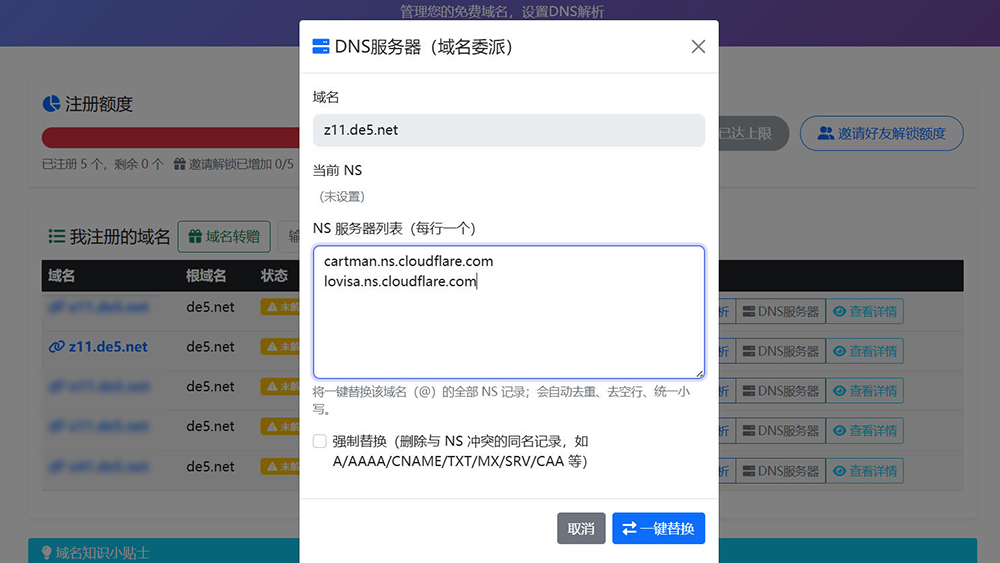1000x563 pixels.
Task: Open 查看详情 in the z11.de5.net row
Action: click(x=865, y=351)
